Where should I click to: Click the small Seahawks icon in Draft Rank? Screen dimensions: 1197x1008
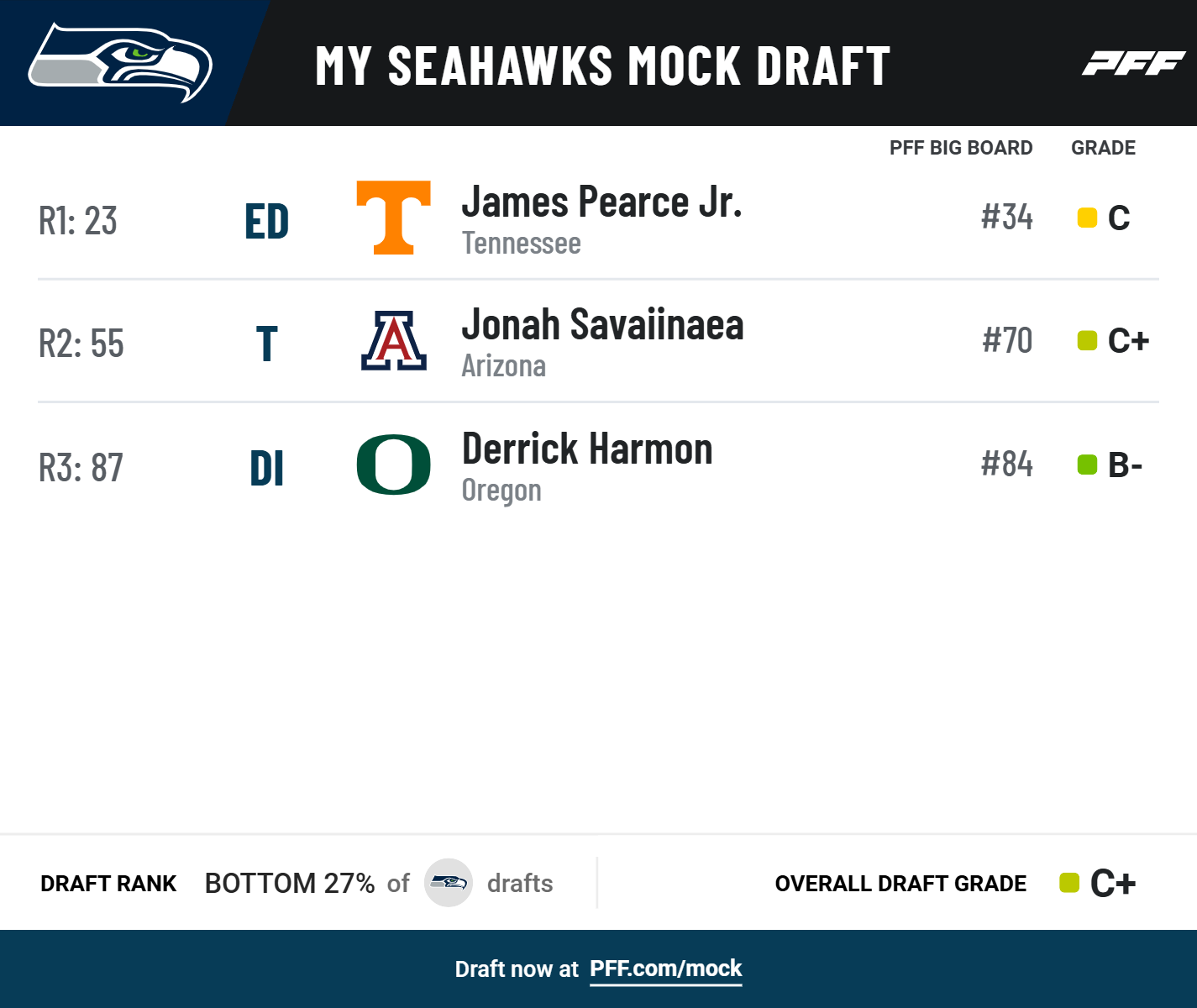(449, 883)
